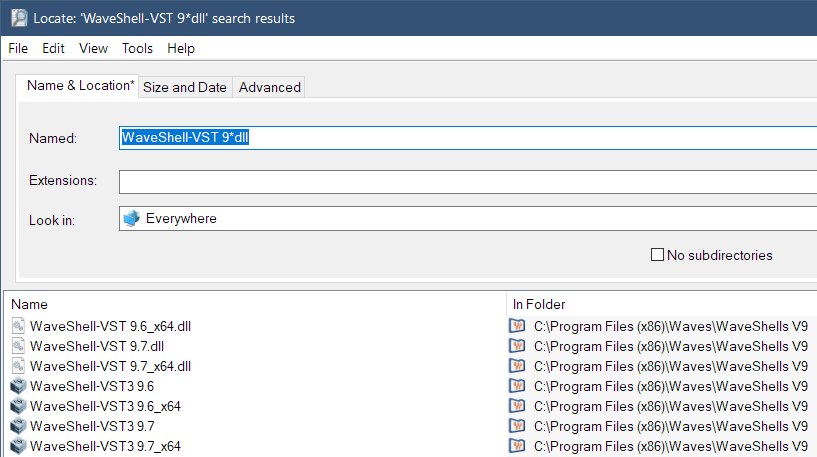Select the WaveShell-VST 9.7_x64.dll result
The width and height of the screenshot is (817, 457).
pos(110,366)
